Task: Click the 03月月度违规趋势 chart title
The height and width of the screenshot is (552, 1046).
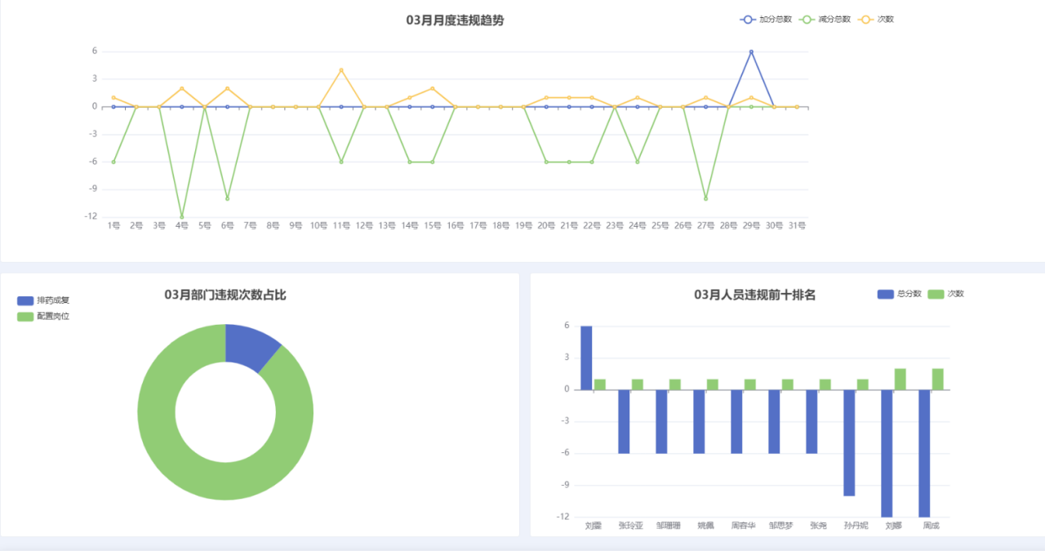Action: point(455,20)
